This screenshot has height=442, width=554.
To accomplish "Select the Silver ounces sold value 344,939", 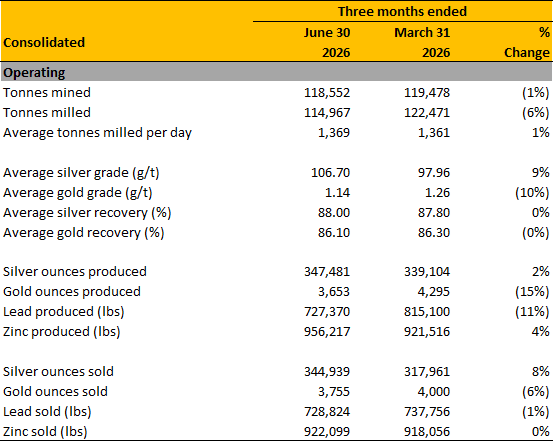I will (327, 372).
